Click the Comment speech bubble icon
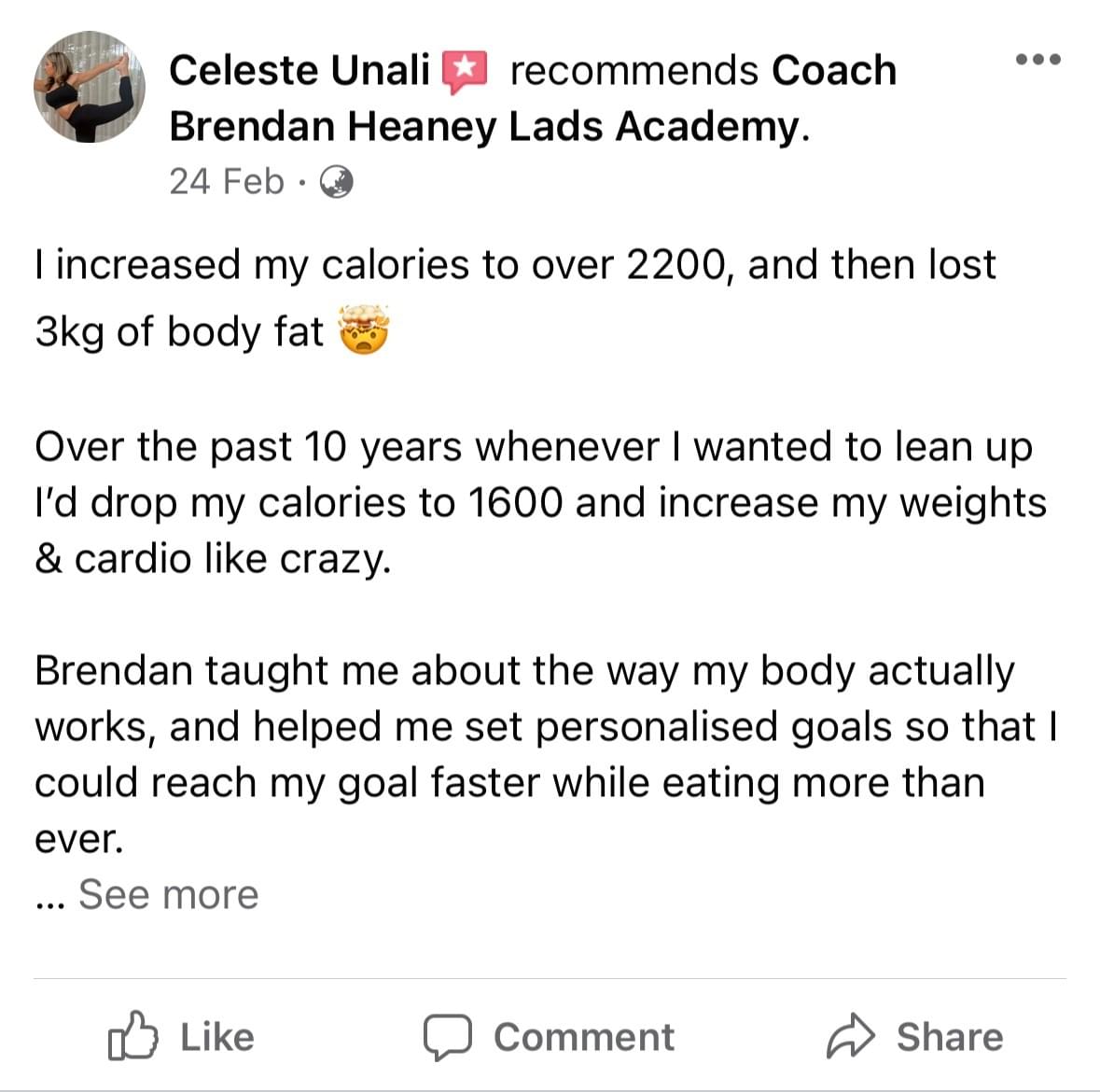The width and height of the screenshot is (1100, 1092). coord(447,1037)
